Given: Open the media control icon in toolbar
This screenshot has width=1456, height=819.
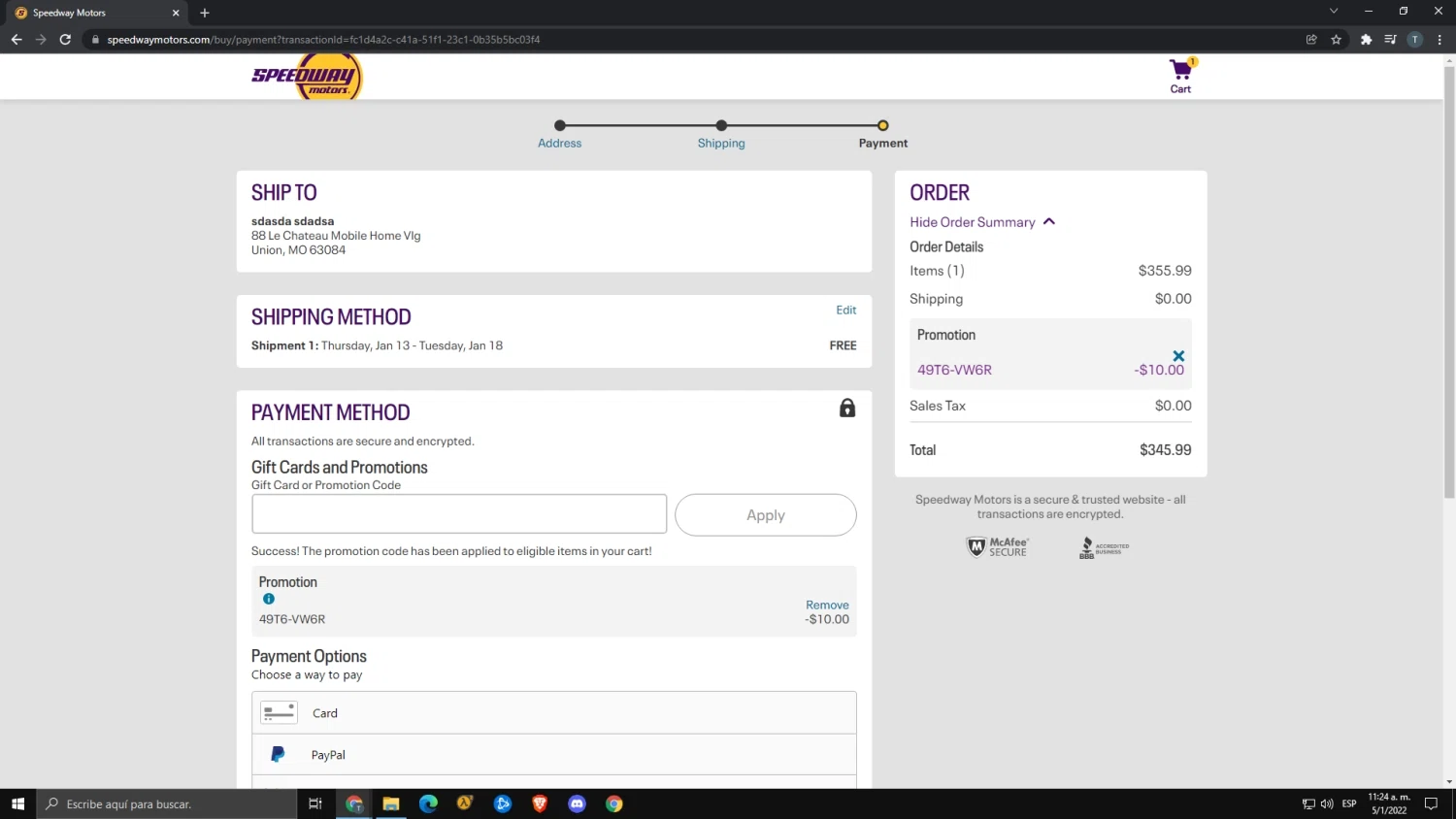Looking at the screenshot, I should click(x=1390, y=40).
